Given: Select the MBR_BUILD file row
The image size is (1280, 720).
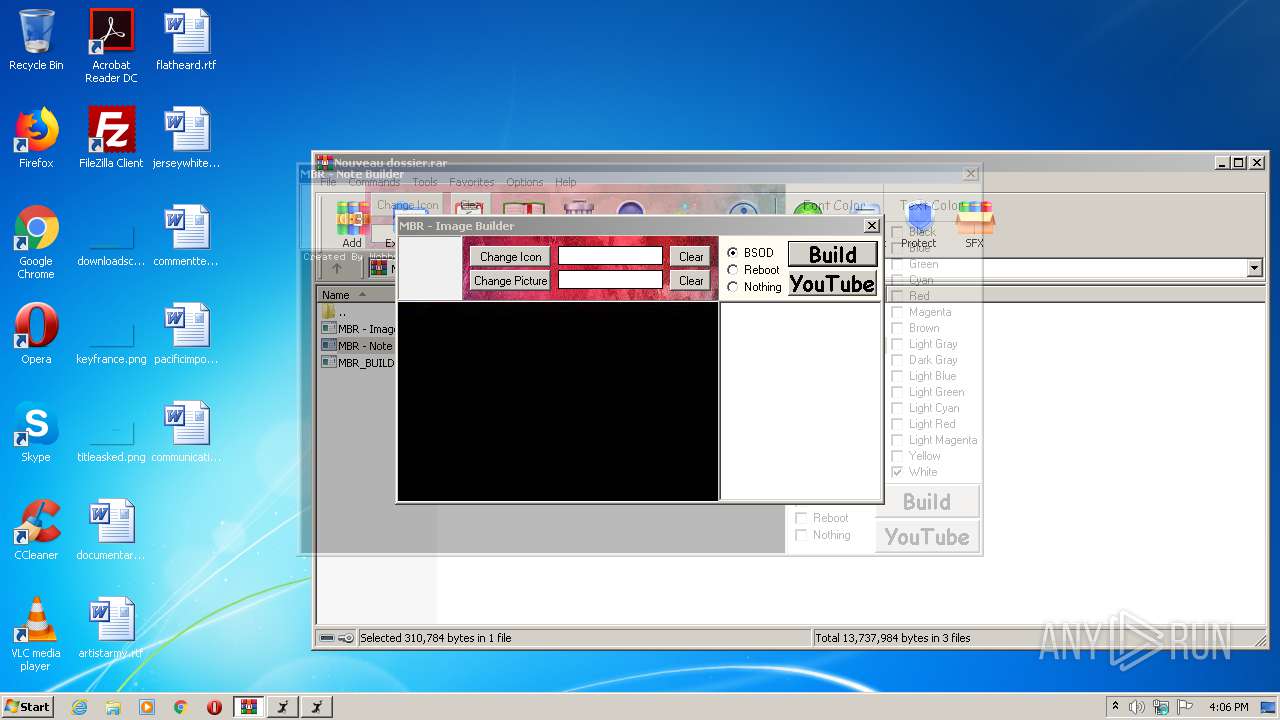Looking at the screenshot, I should 358,363.
